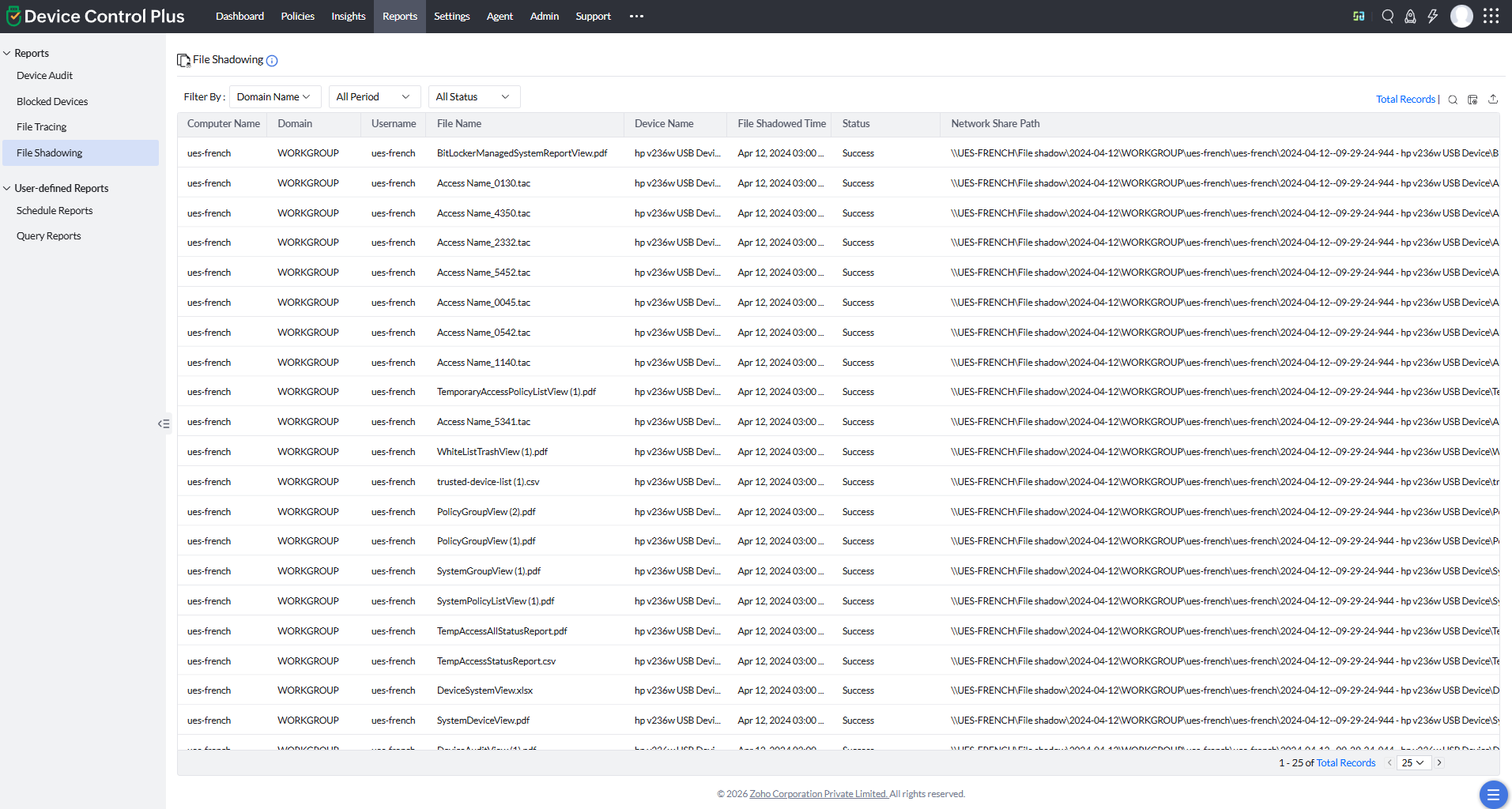Click the Device Control Plus shield logo
This screenshot has width=1512, height=809.
[x=13, y=16]
